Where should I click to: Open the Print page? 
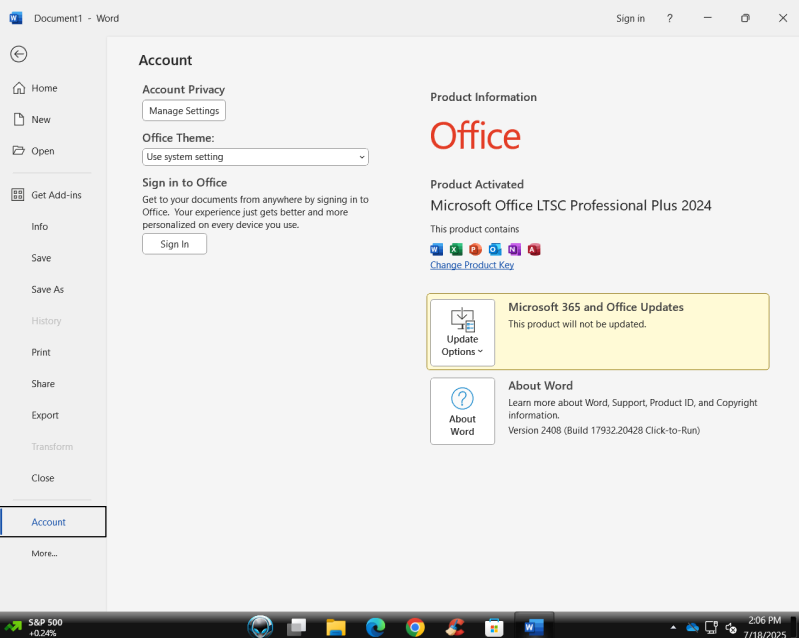(41, 352)
